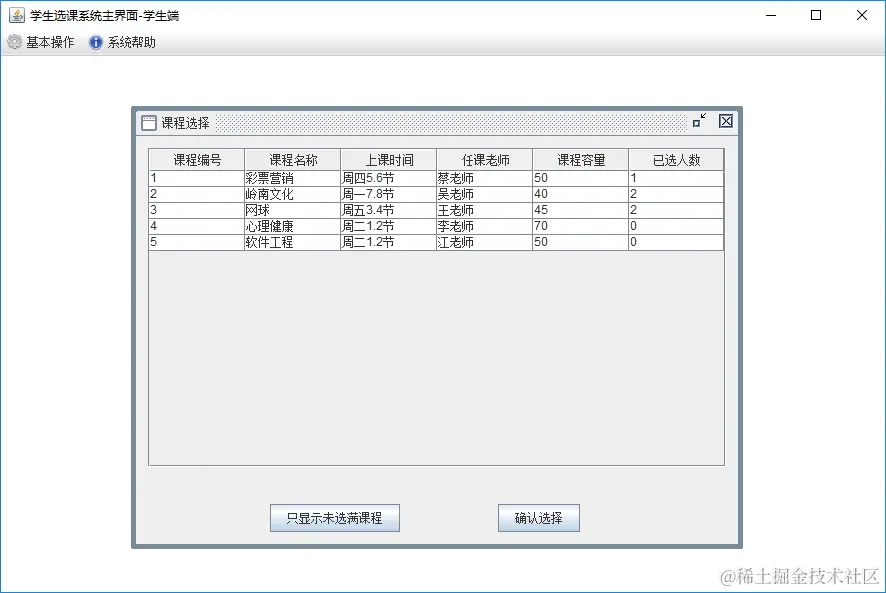Click the 确认选择 button

tap(538, 518)
